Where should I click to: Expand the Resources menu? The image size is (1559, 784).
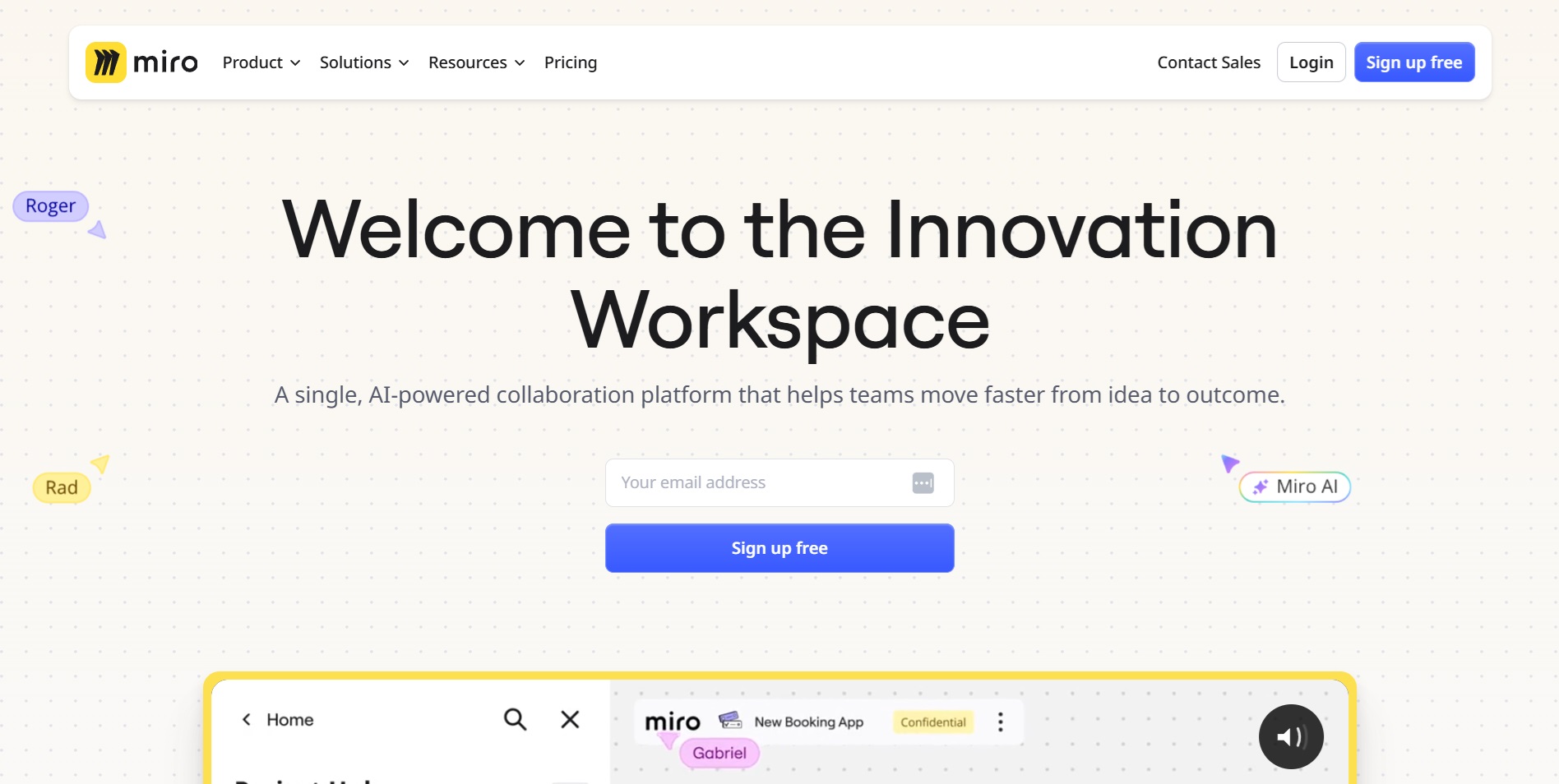pyautogui.click(x=476, y=62)
